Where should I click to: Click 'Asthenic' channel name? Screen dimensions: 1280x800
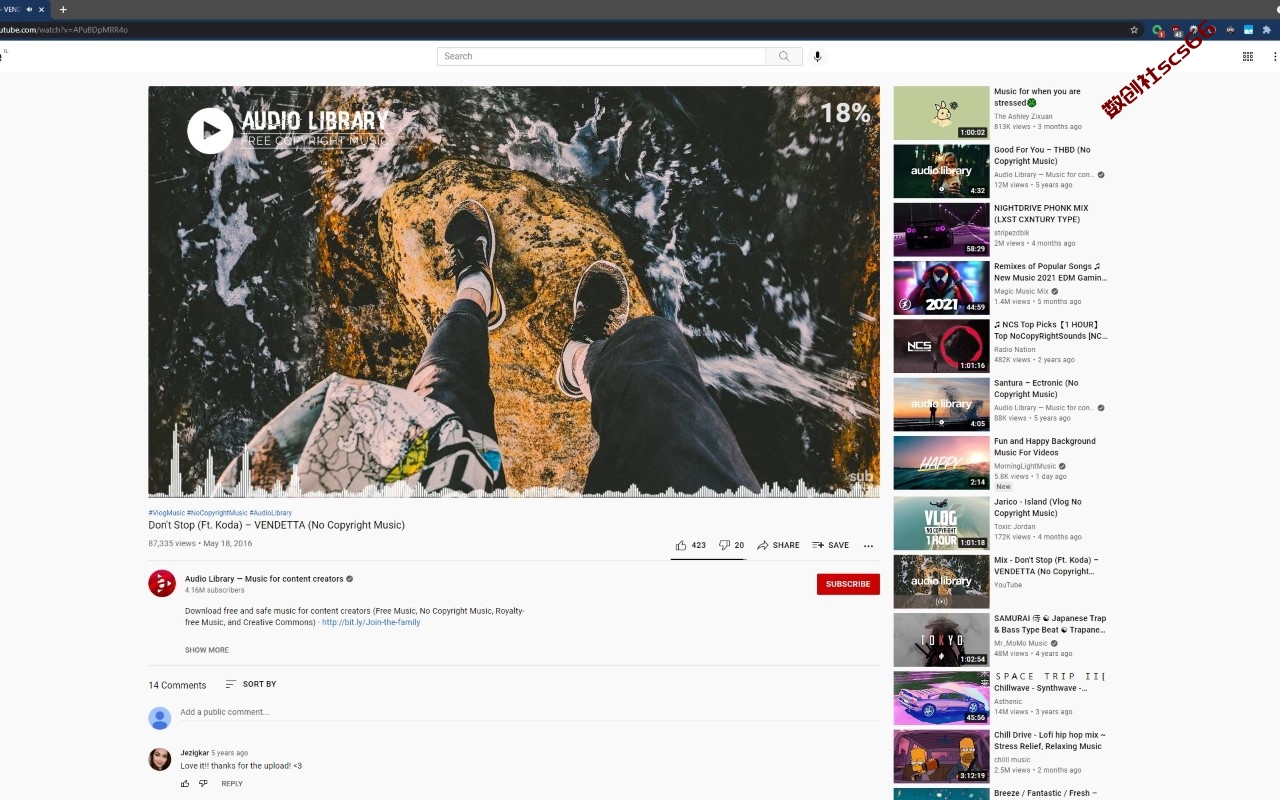click(x=1008, y=701)
